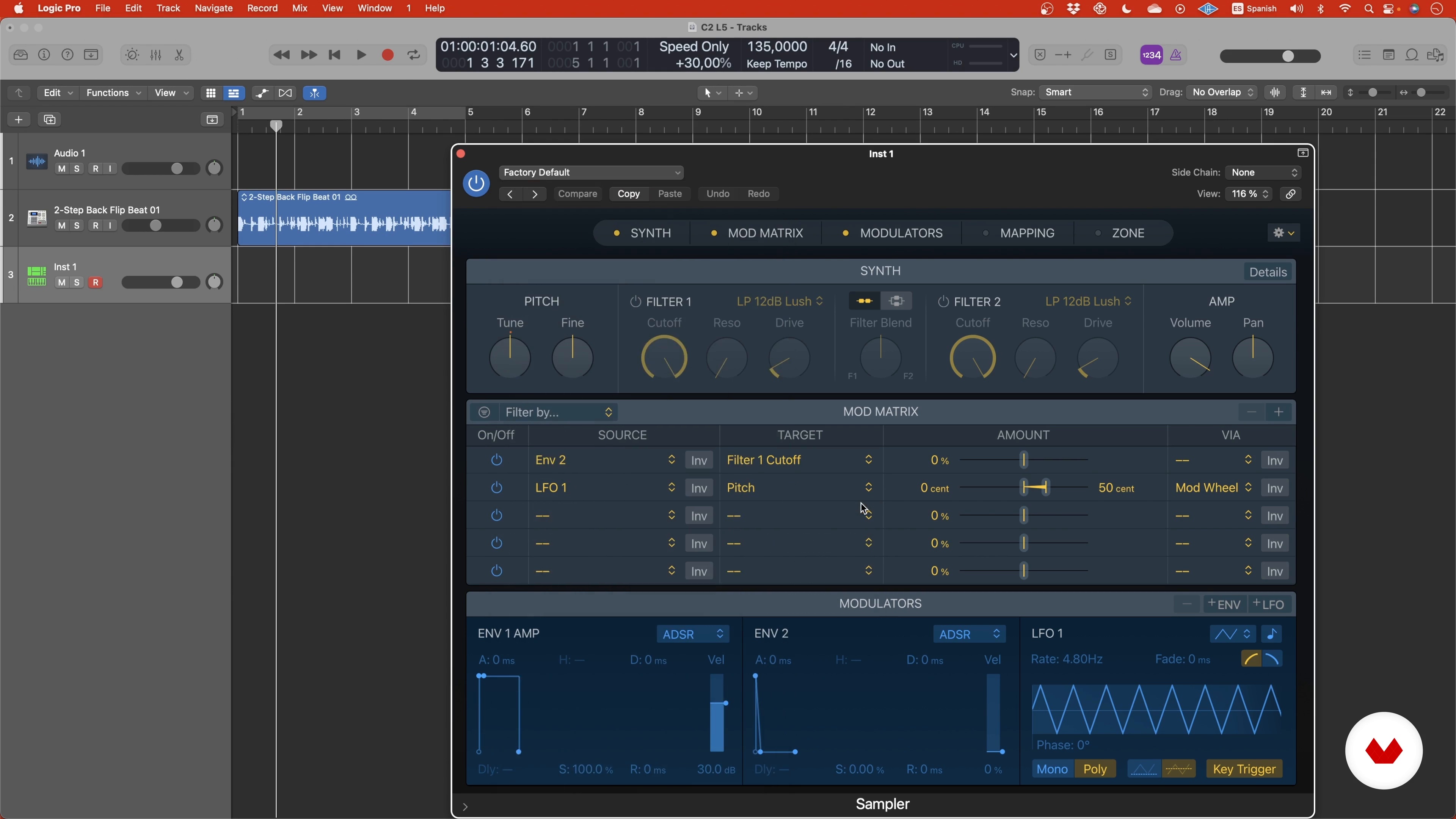Click the plug-in Link chain icon
1456x819 pixels.
(x=1291, y=194)
